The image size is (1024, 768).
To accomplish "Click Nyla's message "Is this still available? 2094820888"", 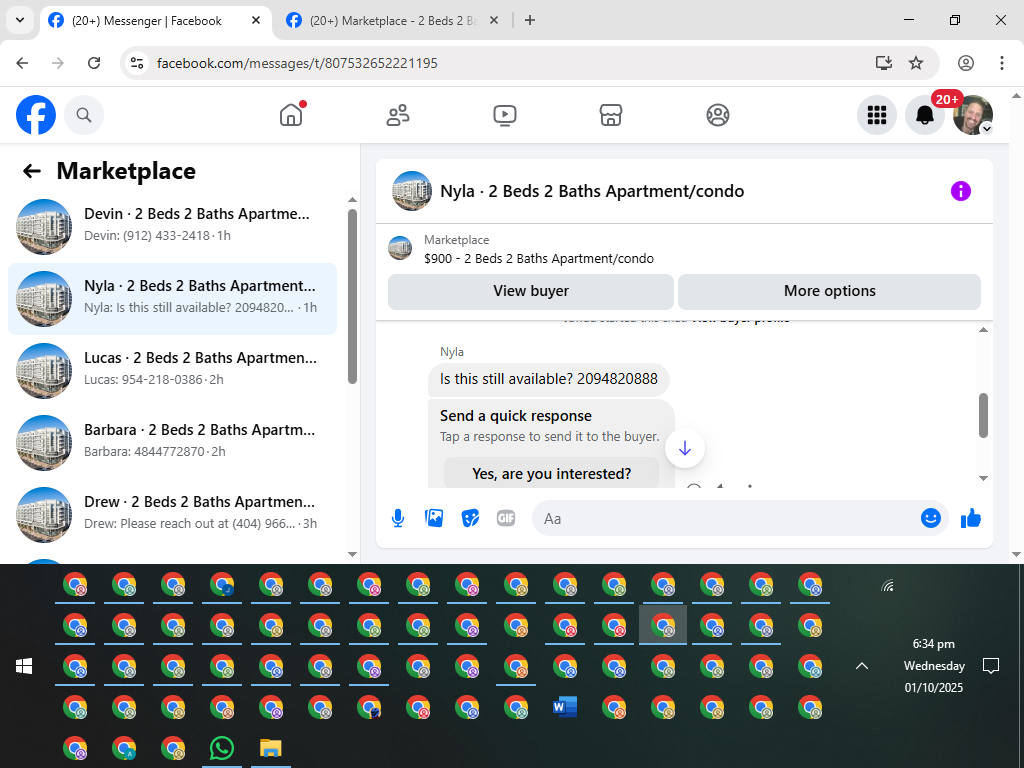I will click(x=549, y=379).
